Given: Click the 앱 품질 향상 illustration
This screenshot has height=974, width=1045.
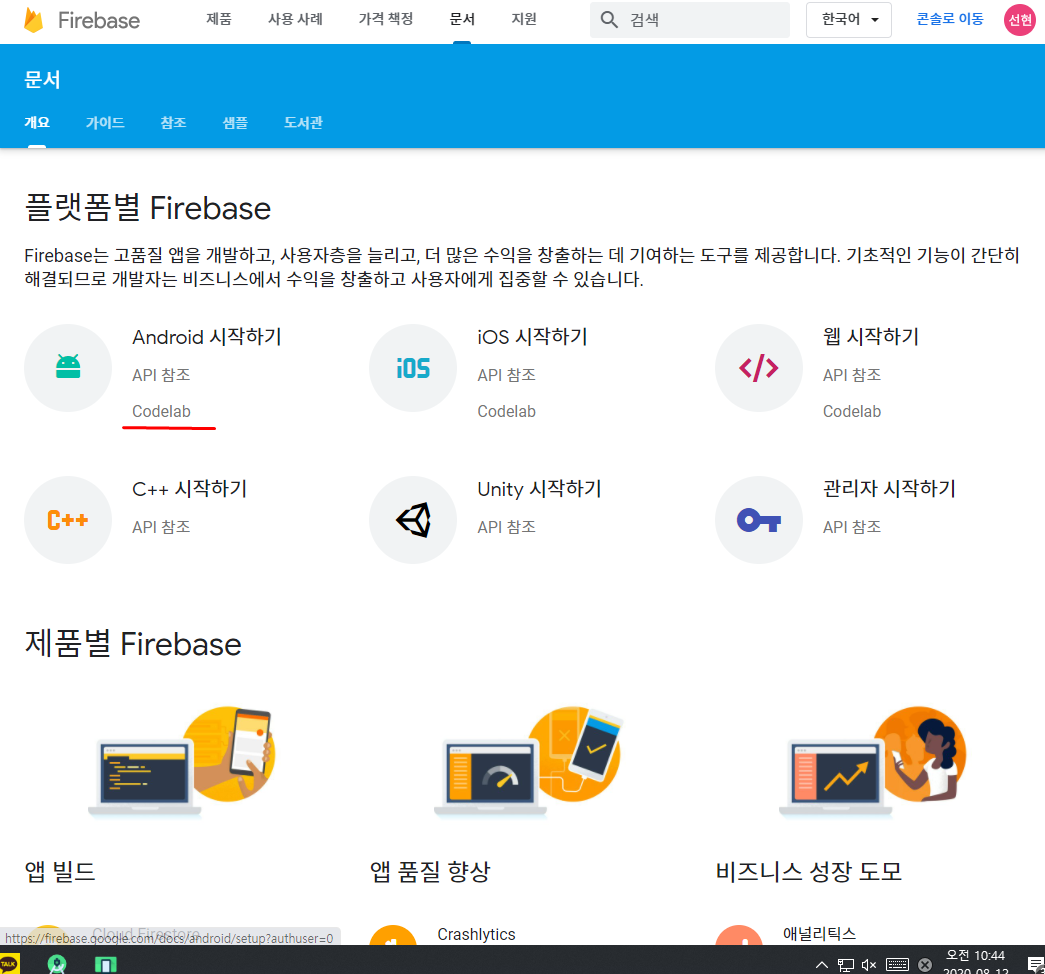Looking at the screenshot, I should click(x=528, y=761).
